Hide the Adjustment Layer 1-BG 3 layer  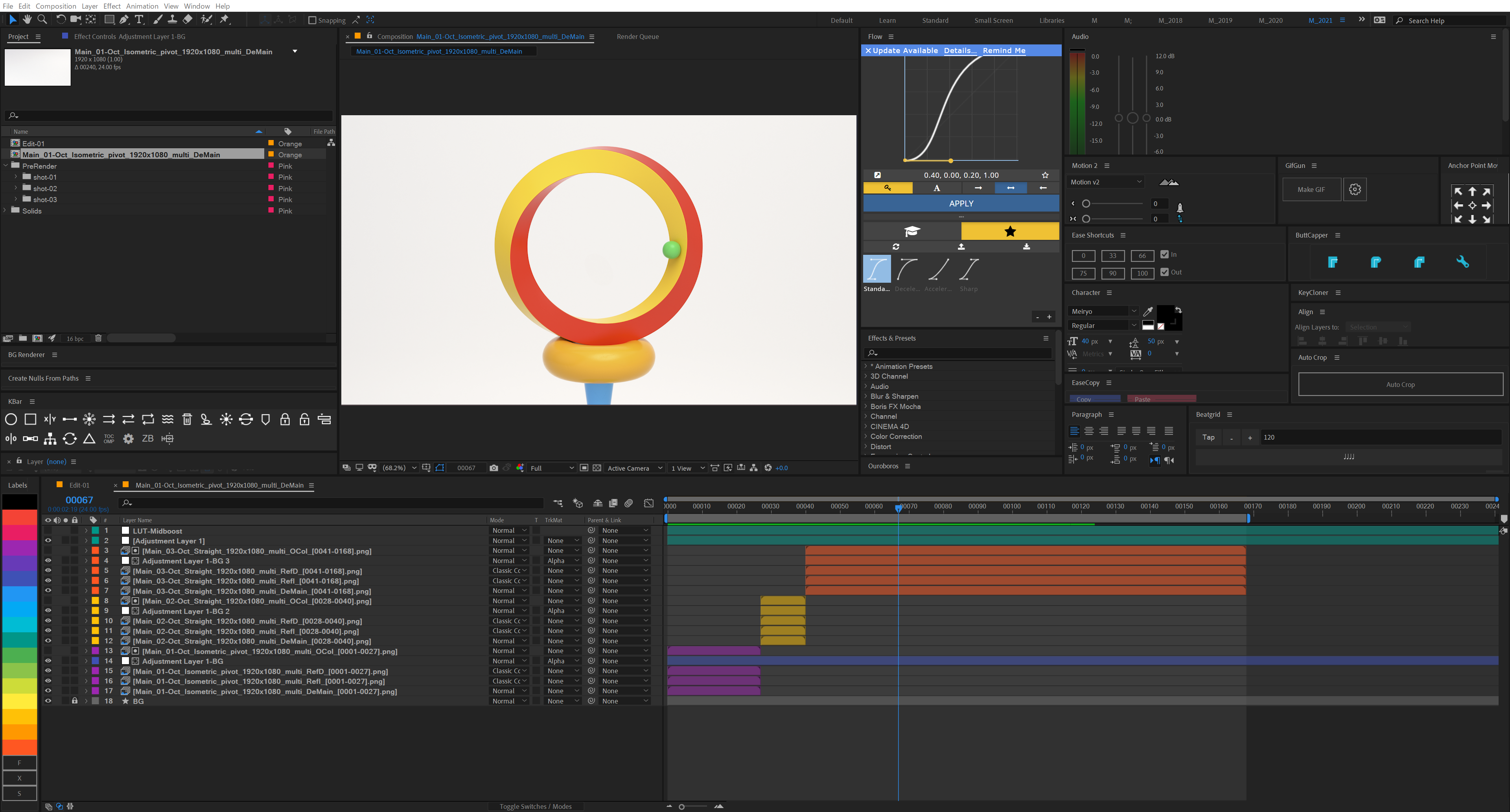click(x=48, y=561)
